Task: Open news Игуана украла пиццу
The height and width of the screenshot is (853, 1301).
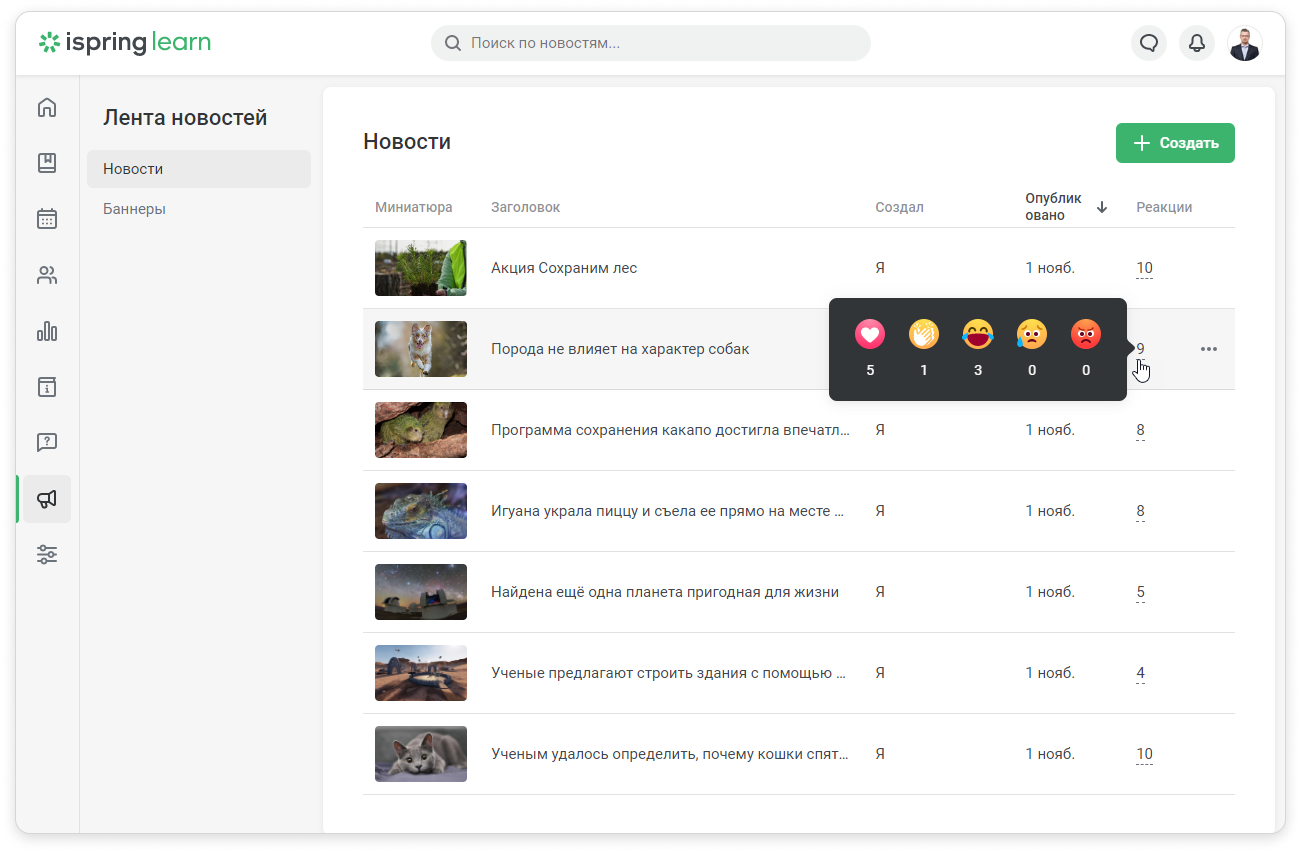Action: (668, 511)
